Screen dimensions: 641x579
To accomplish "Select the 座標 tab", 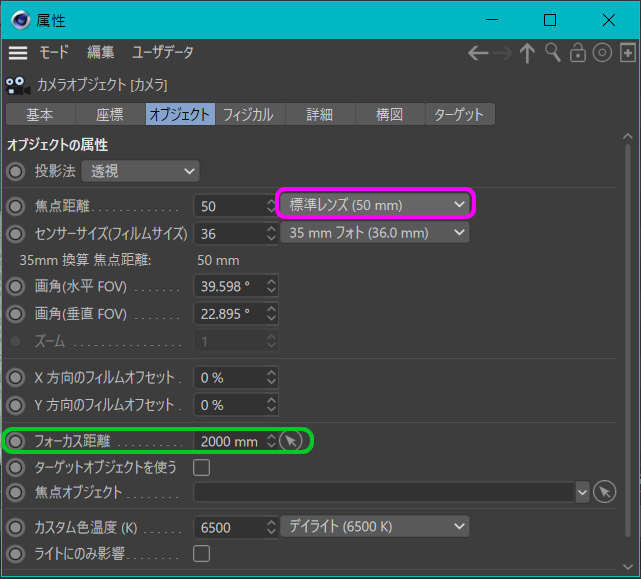I will coord(110,114).
